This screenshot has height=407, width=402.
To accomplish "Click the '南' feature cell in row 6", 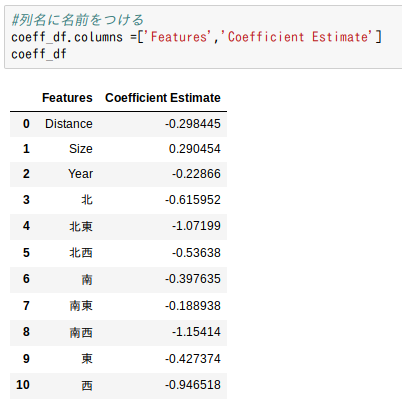I will pos(87,279).
